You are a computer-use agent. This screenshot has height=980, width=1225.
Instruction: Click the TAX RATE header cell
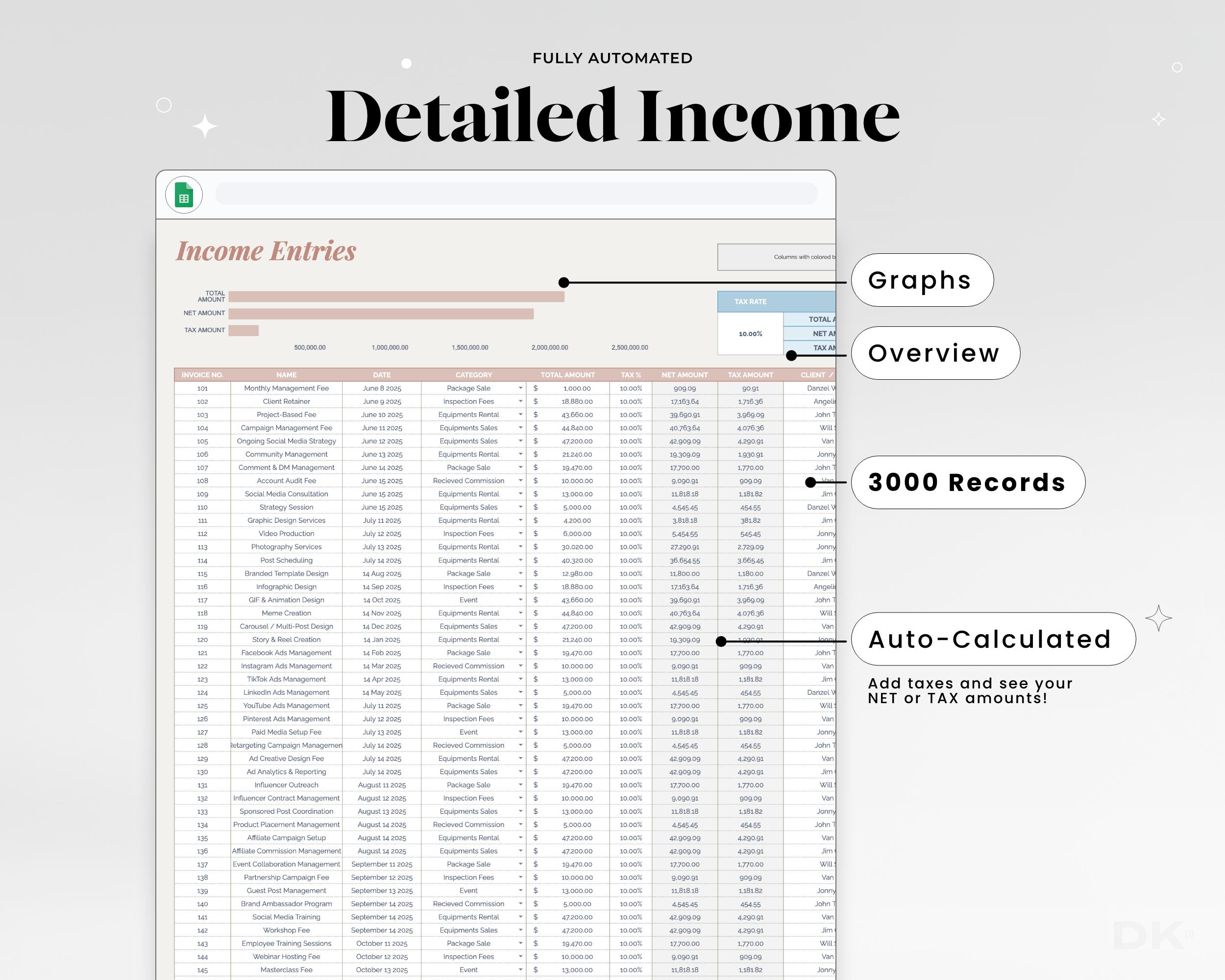click(750, 302)
